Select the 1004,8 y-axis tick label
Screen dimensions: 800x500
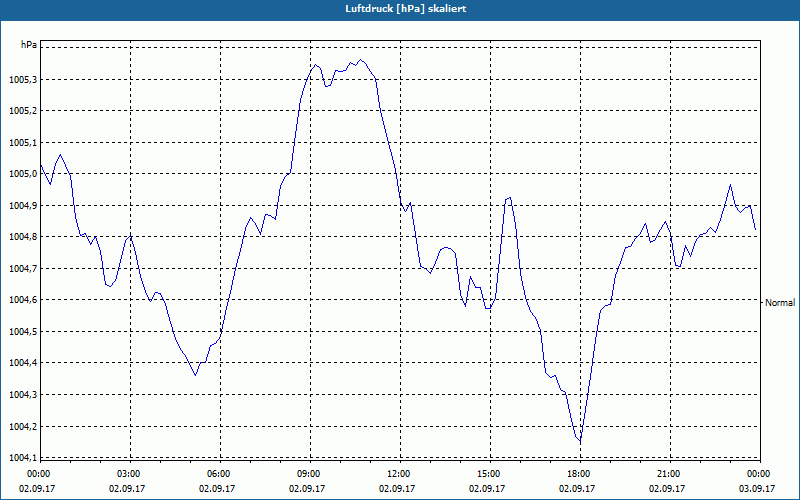pos(23,237)
